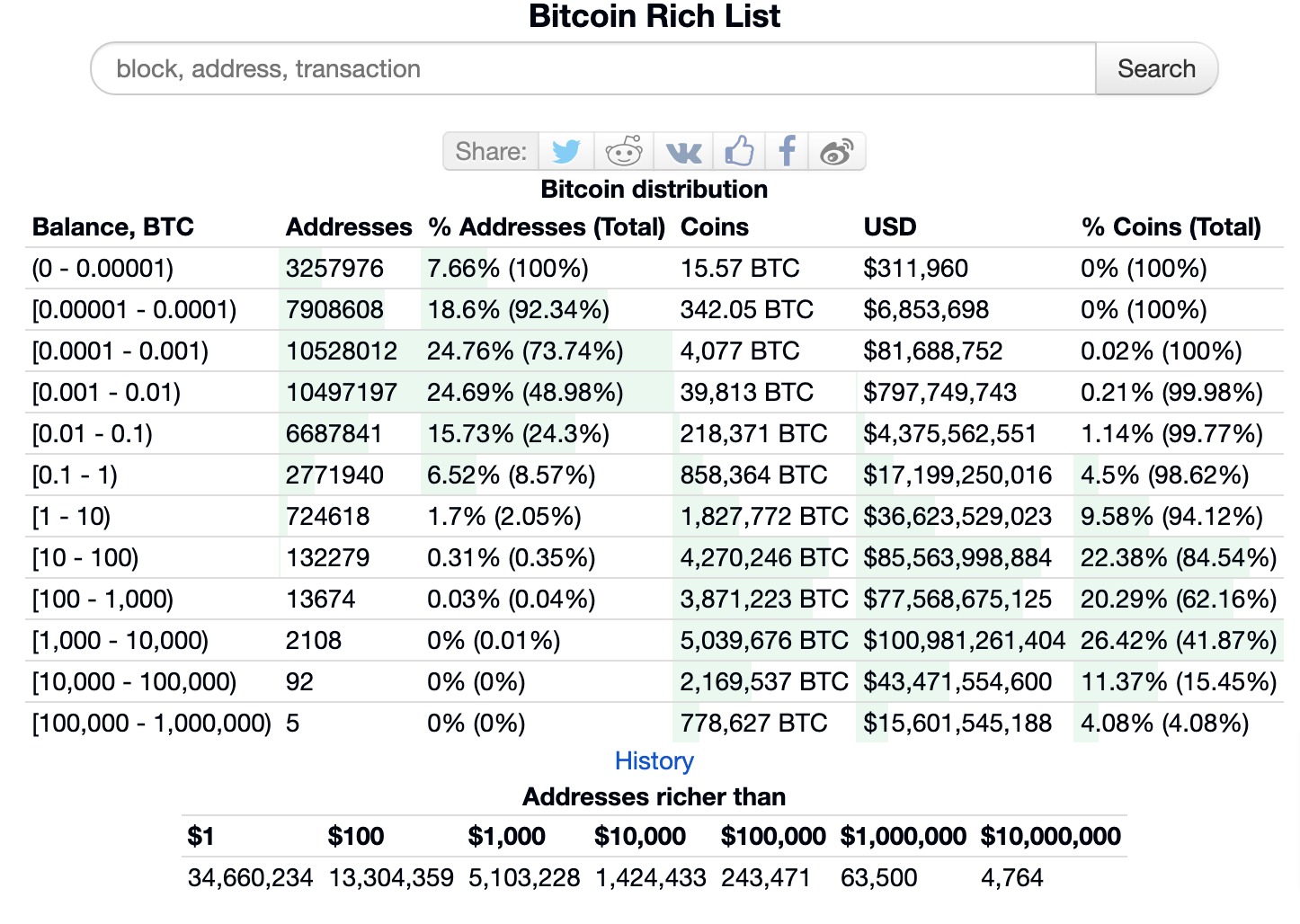Click the $10,000,000 richer-than column header

[1051, 836]
